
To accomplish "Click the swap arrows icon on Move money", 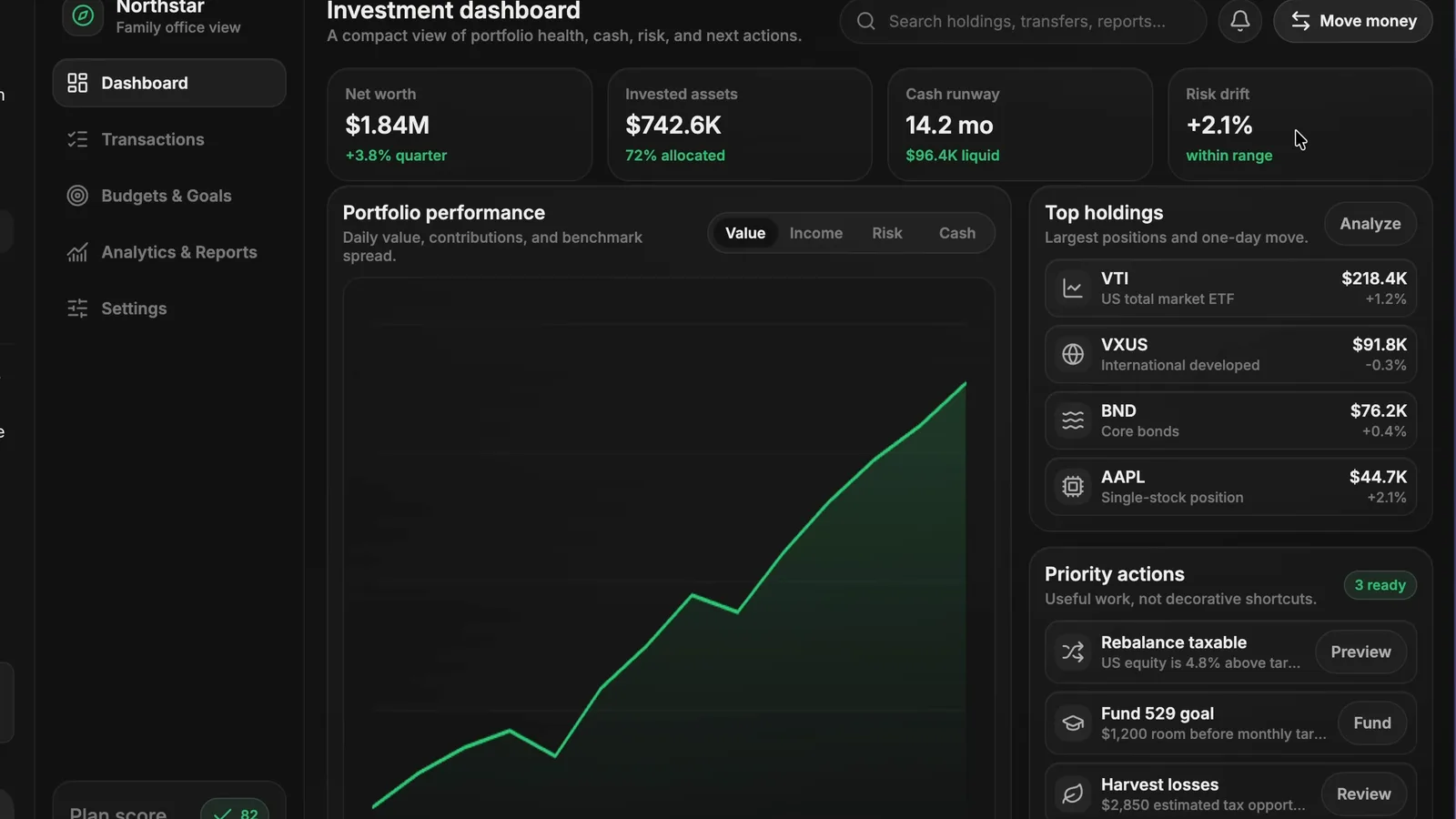I will click(x=1301, y=21).
